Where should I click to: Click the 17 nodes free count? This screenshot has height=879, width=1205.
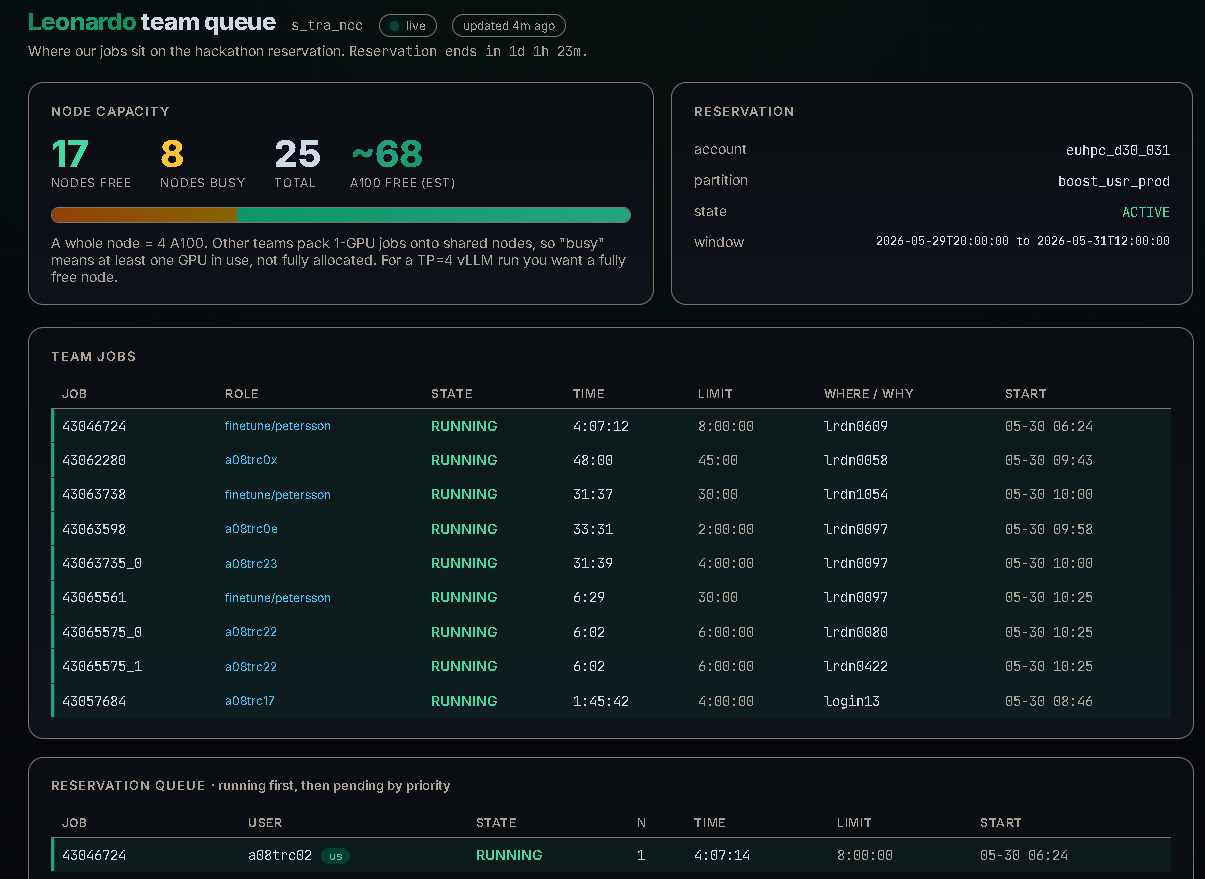coord(70,154)
